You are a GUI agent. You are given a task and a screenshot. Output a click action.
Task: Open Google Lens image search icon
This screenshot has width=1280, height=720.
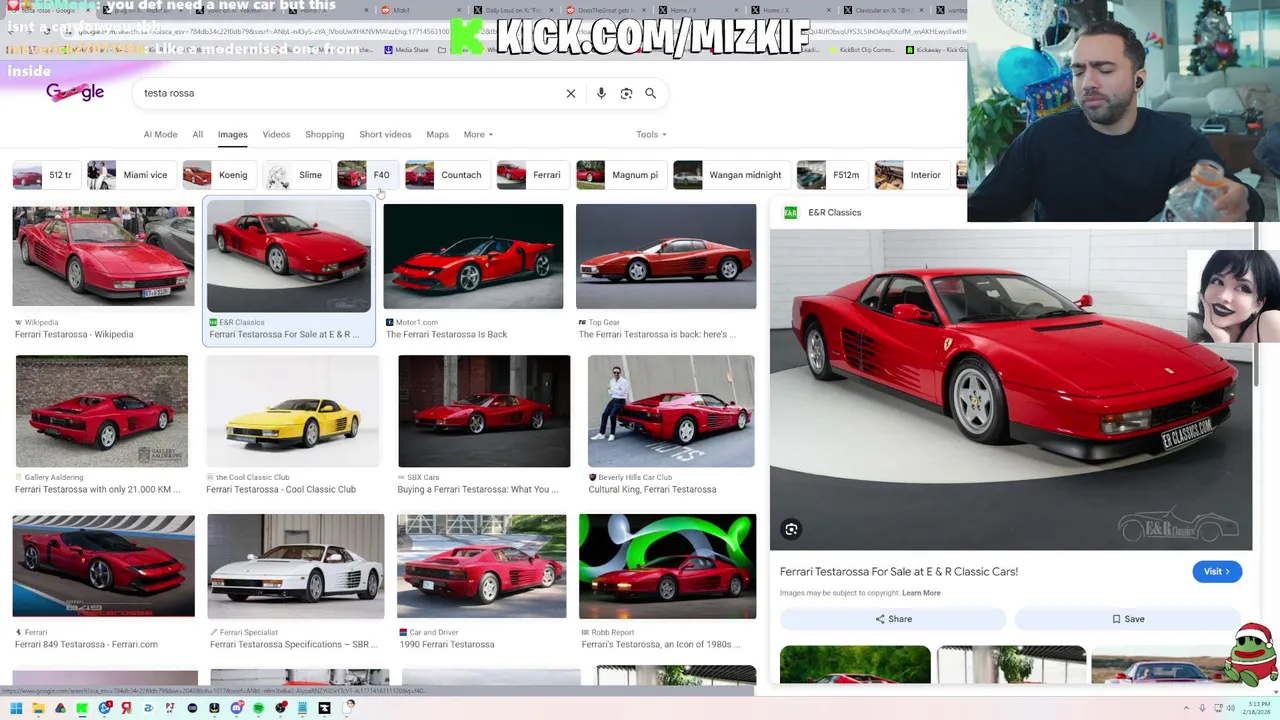pyautogui.click(x=626, y=93)
